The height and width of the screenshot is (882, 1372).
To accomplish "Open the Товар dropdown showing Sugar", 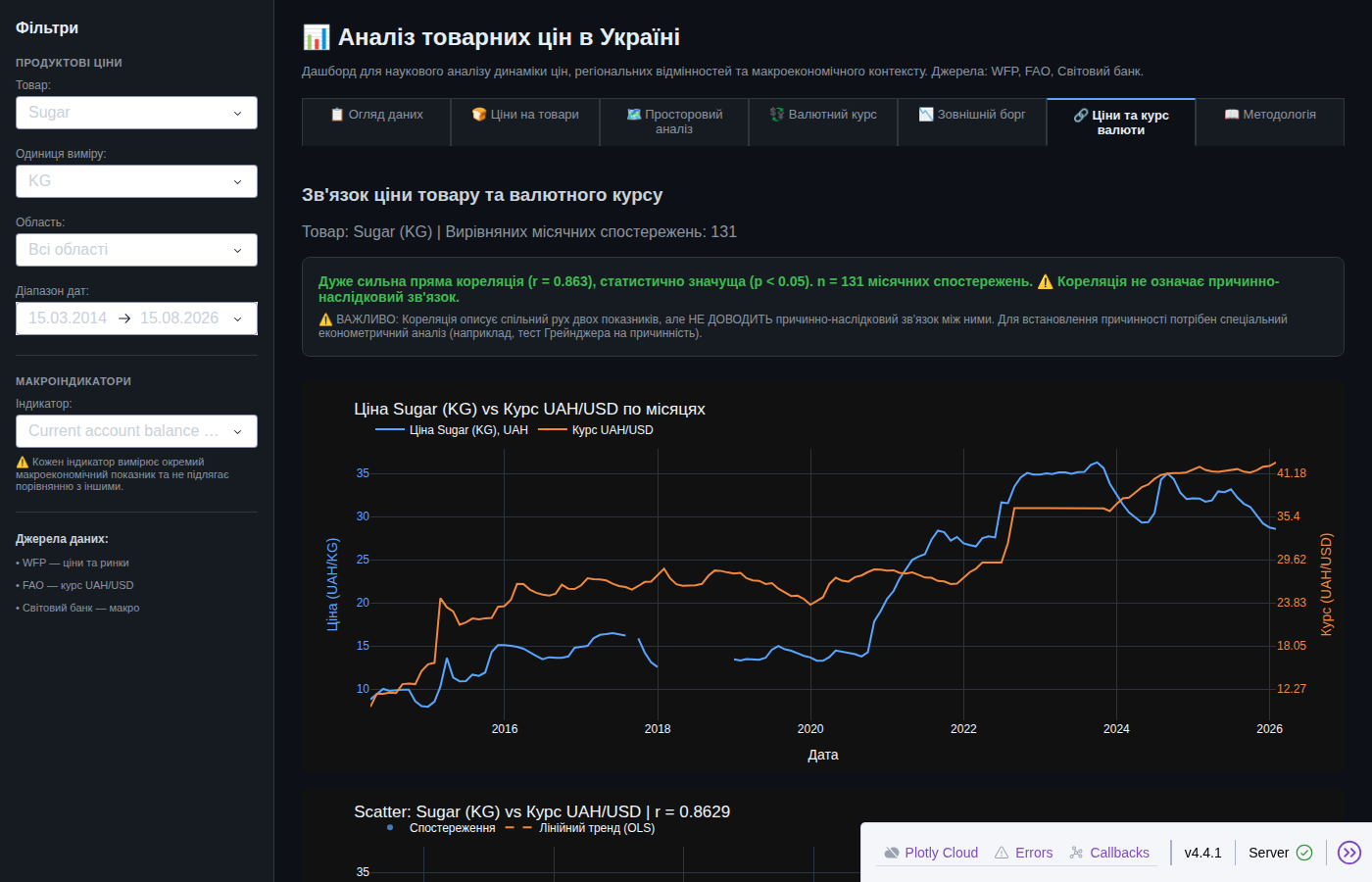I will [x=136, y=113].
